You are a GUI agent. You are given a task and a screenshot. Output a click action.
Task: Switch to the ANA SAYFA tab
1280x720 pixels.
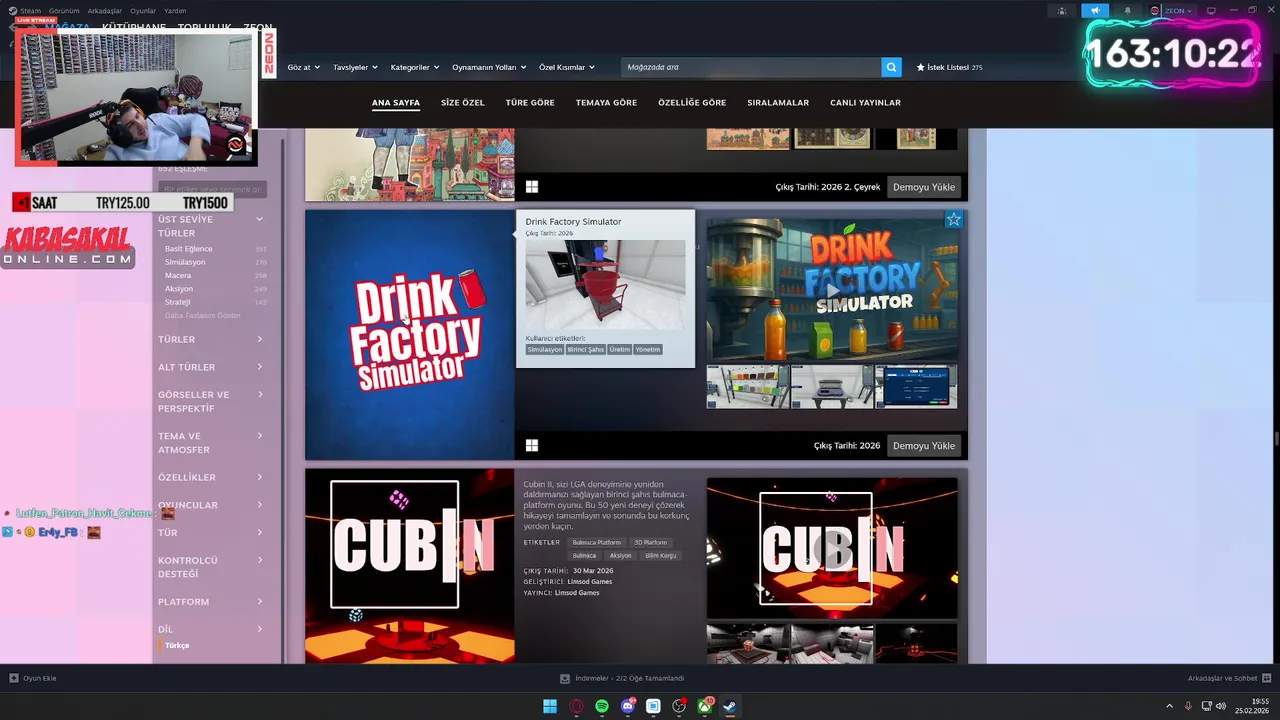[396, 102]
